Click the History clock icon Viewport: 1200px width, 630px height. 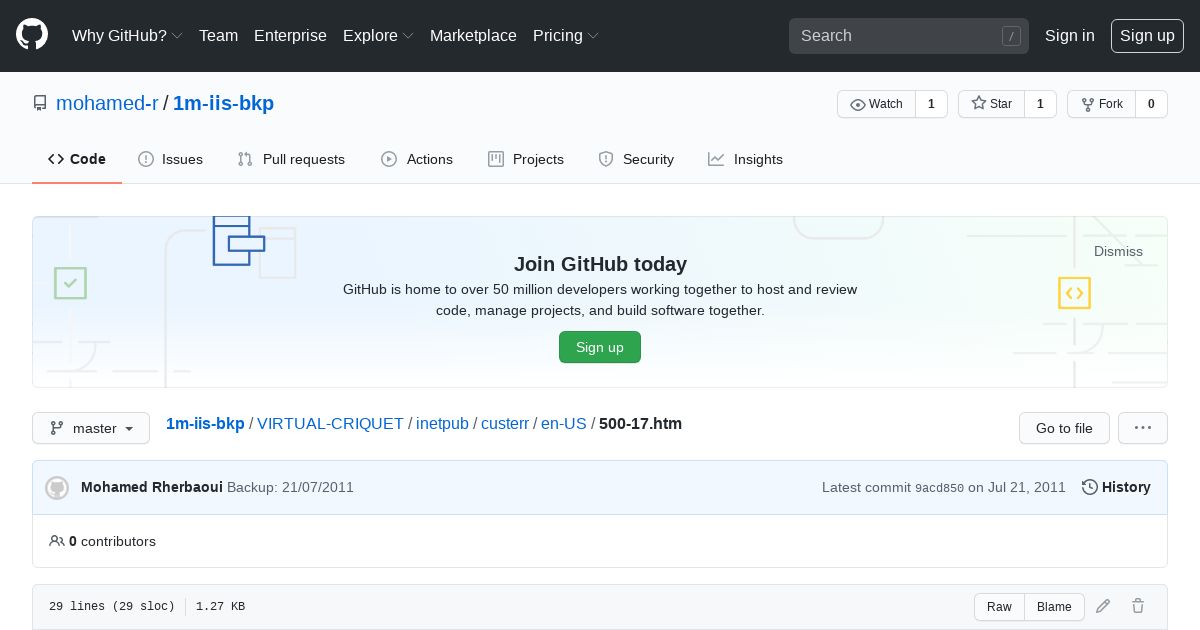coord(1089,487)
